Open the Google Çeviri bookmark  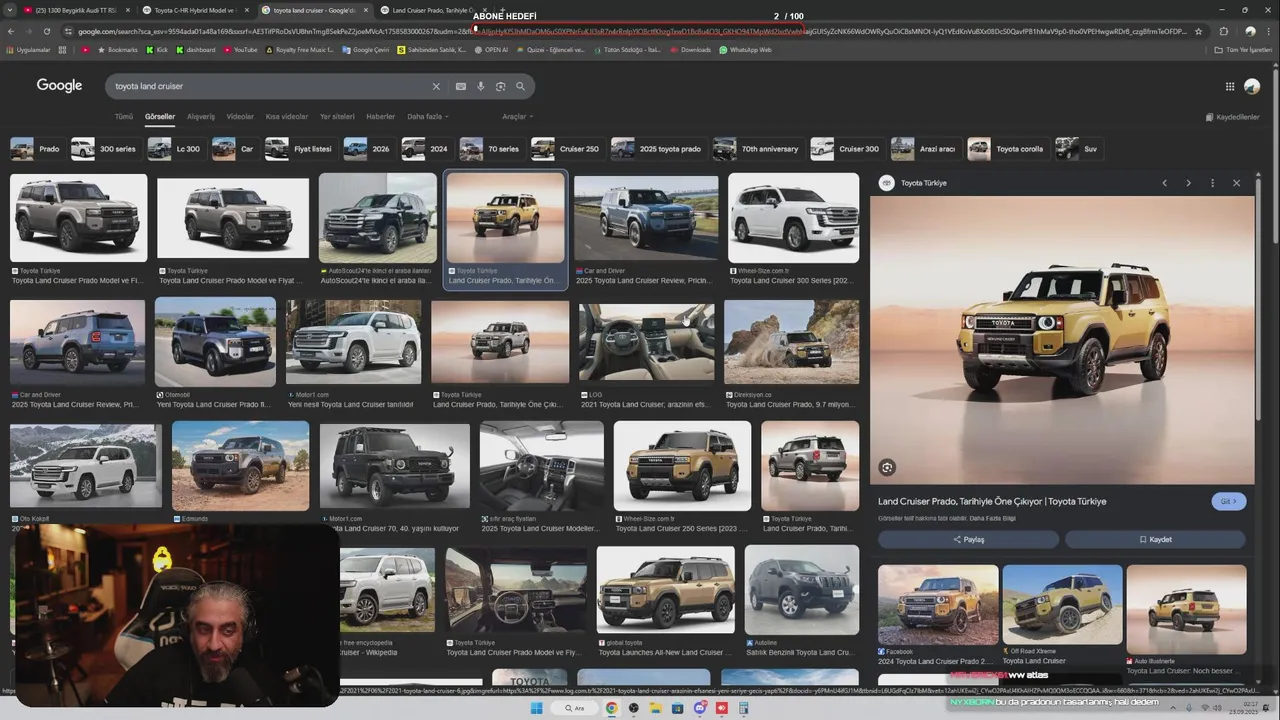coord(366,50)
